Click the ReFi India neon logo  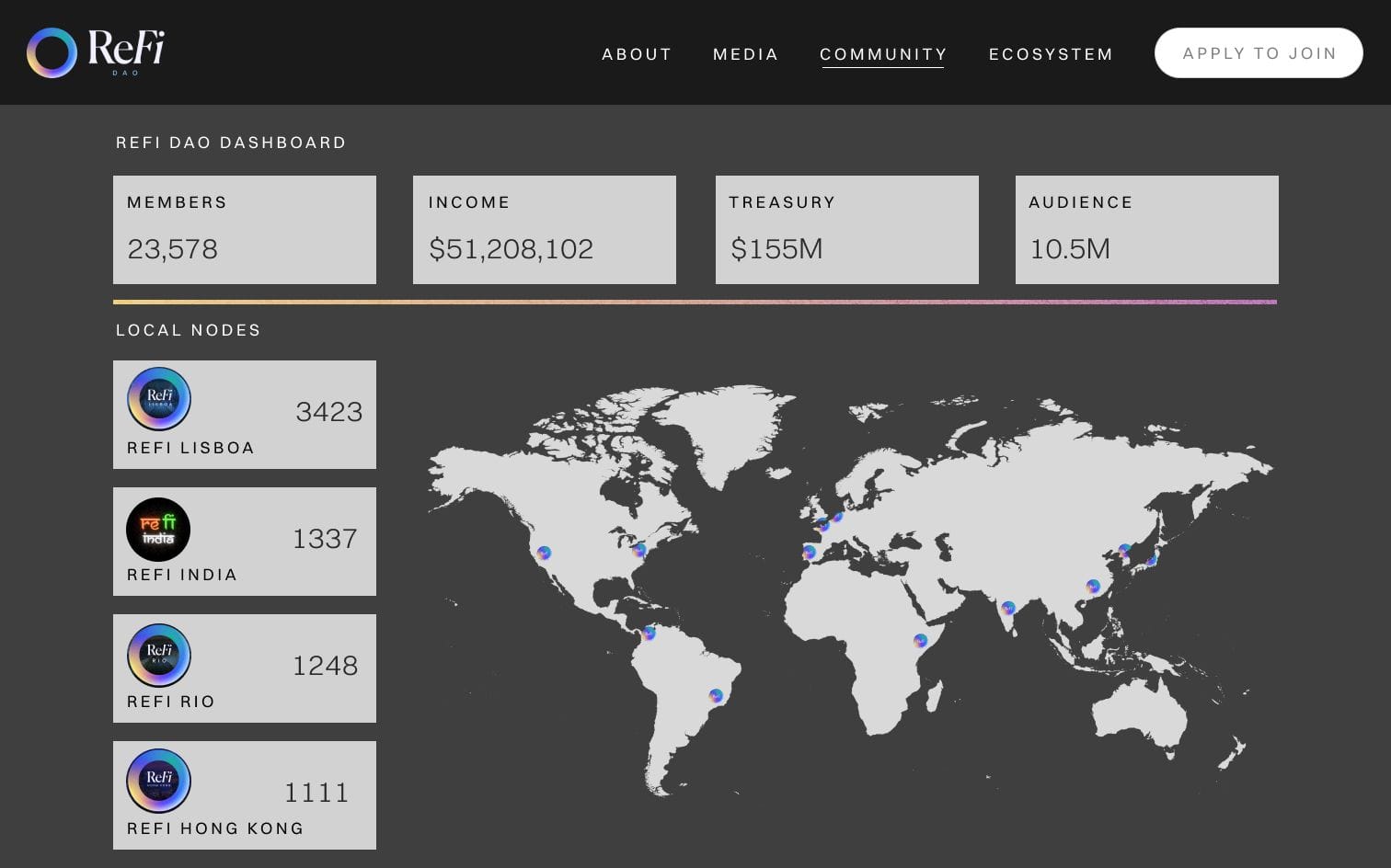[158, 530]
